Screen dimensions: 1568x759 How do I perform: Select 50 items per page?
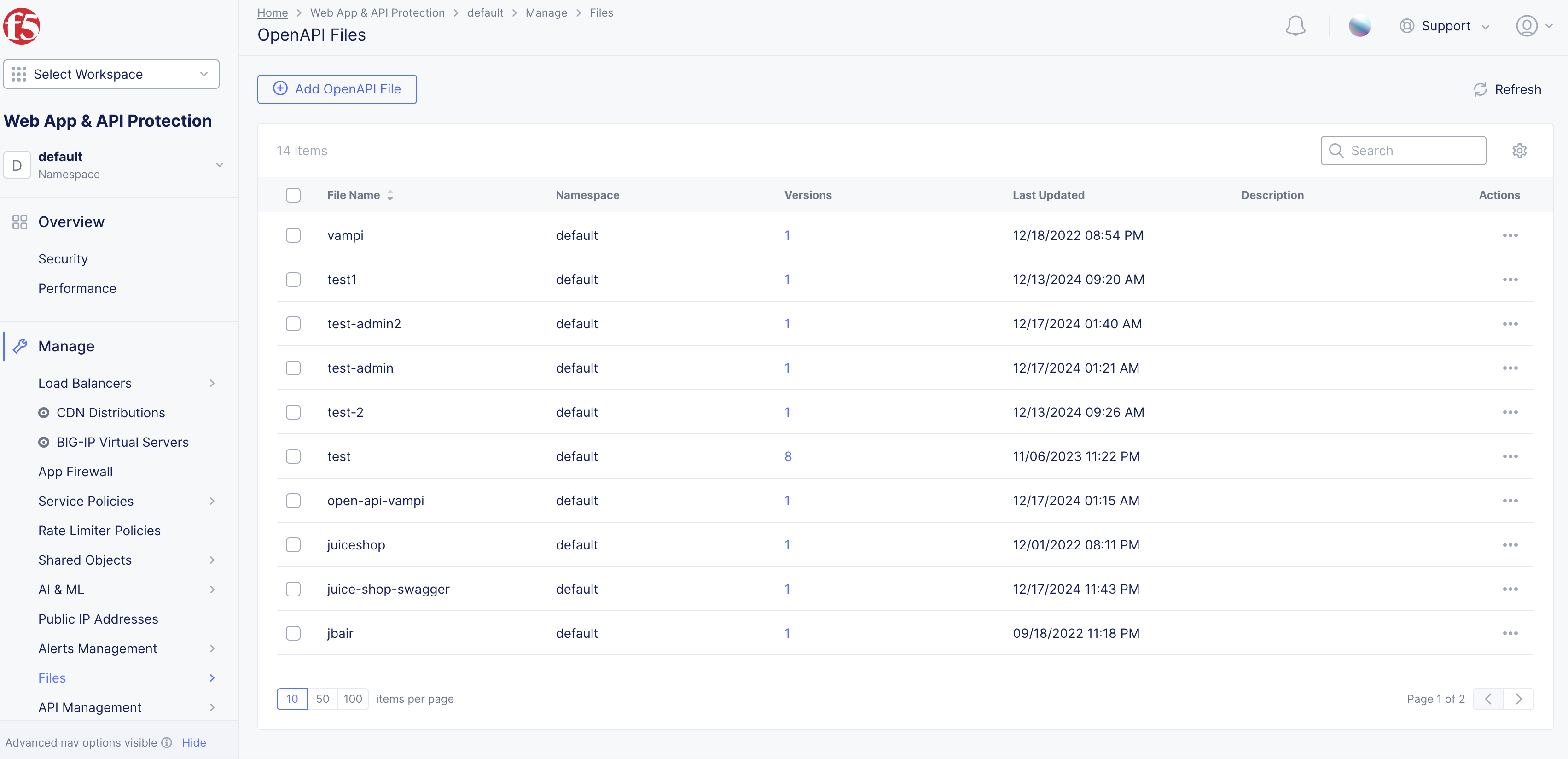coord(323,699)
